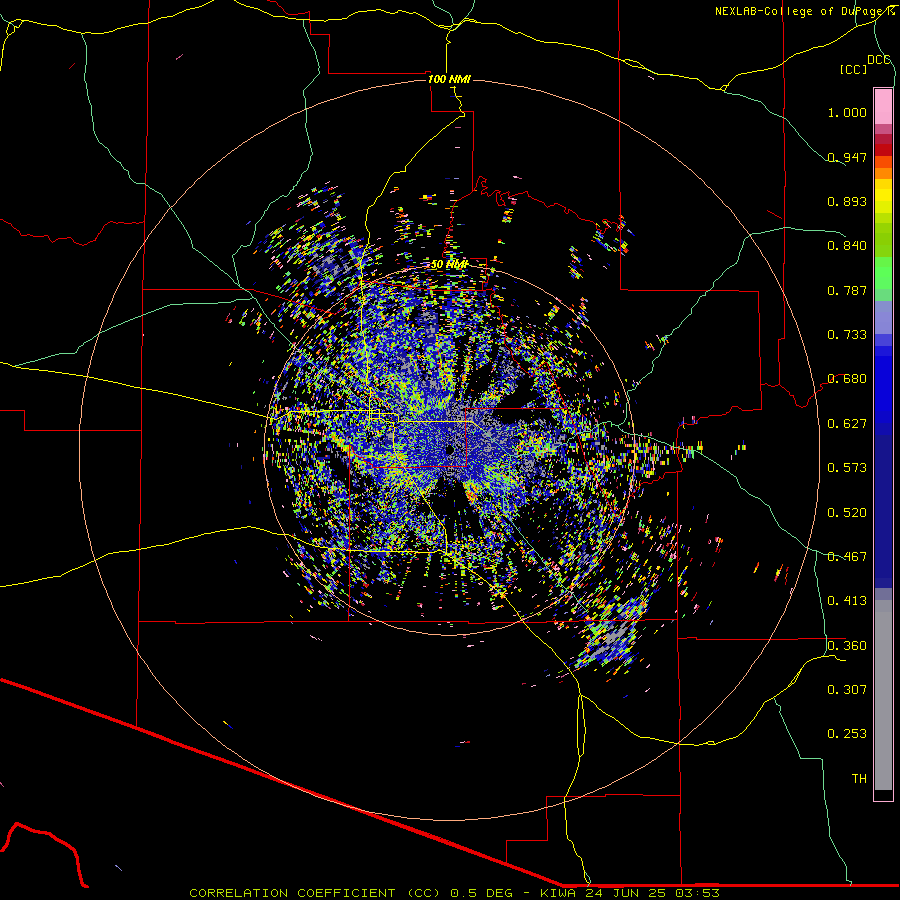The width and height of the screenshot is (900, 900).
Task: Click the 50 NMI range ring label
Action: tap(449, 265)
